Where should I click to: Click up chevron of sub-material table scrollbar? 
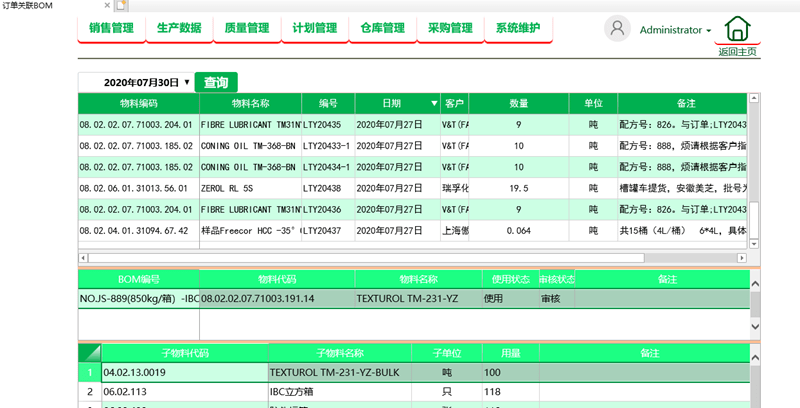[x=755, y=358]
